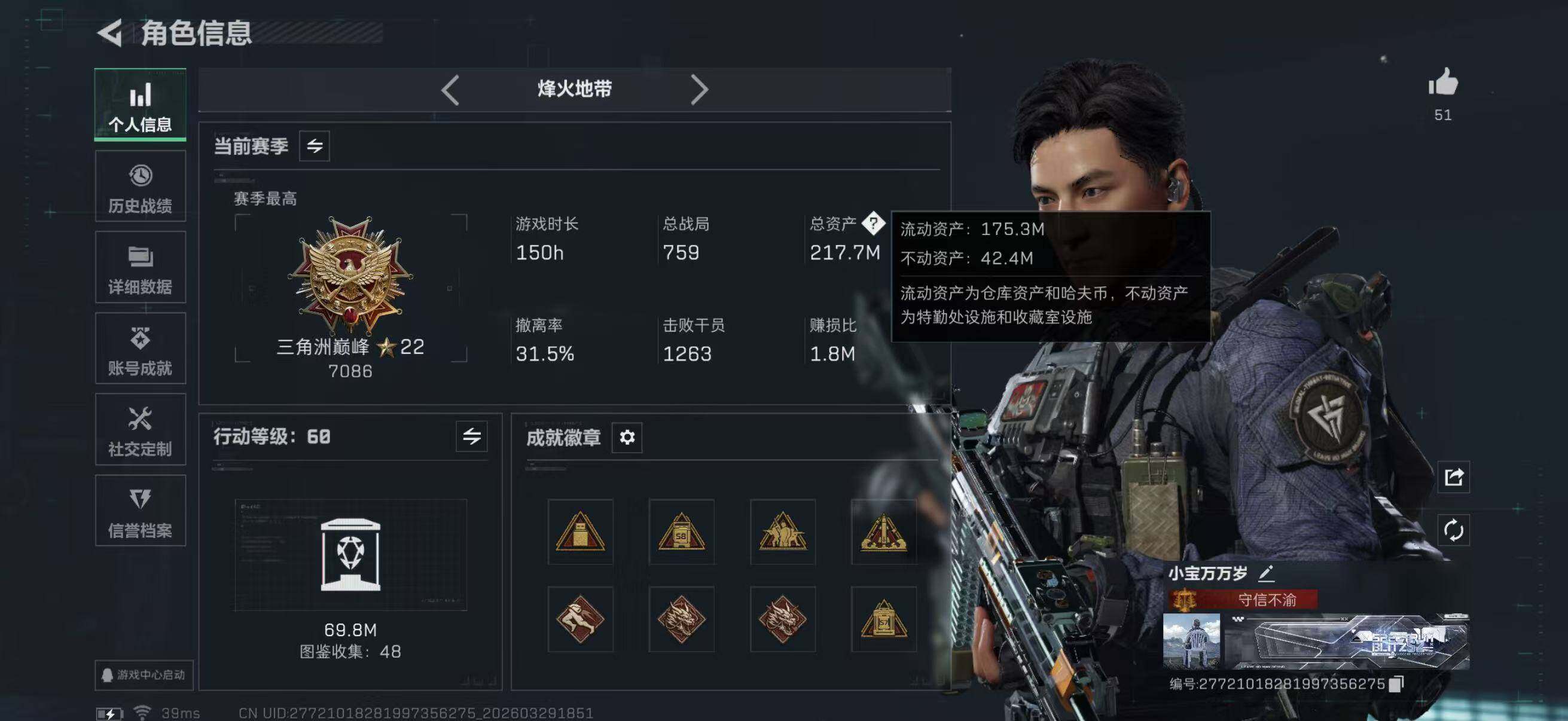Open the 社交定制 sidebar tab

[x=140, y=430]
